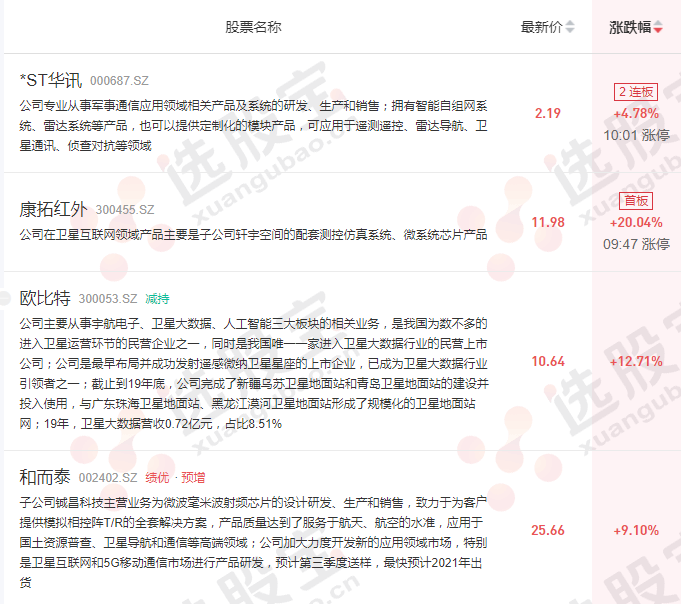681x604 pixels.
Task: Click the +9.10% change value
Action: [x=636, y=530]
